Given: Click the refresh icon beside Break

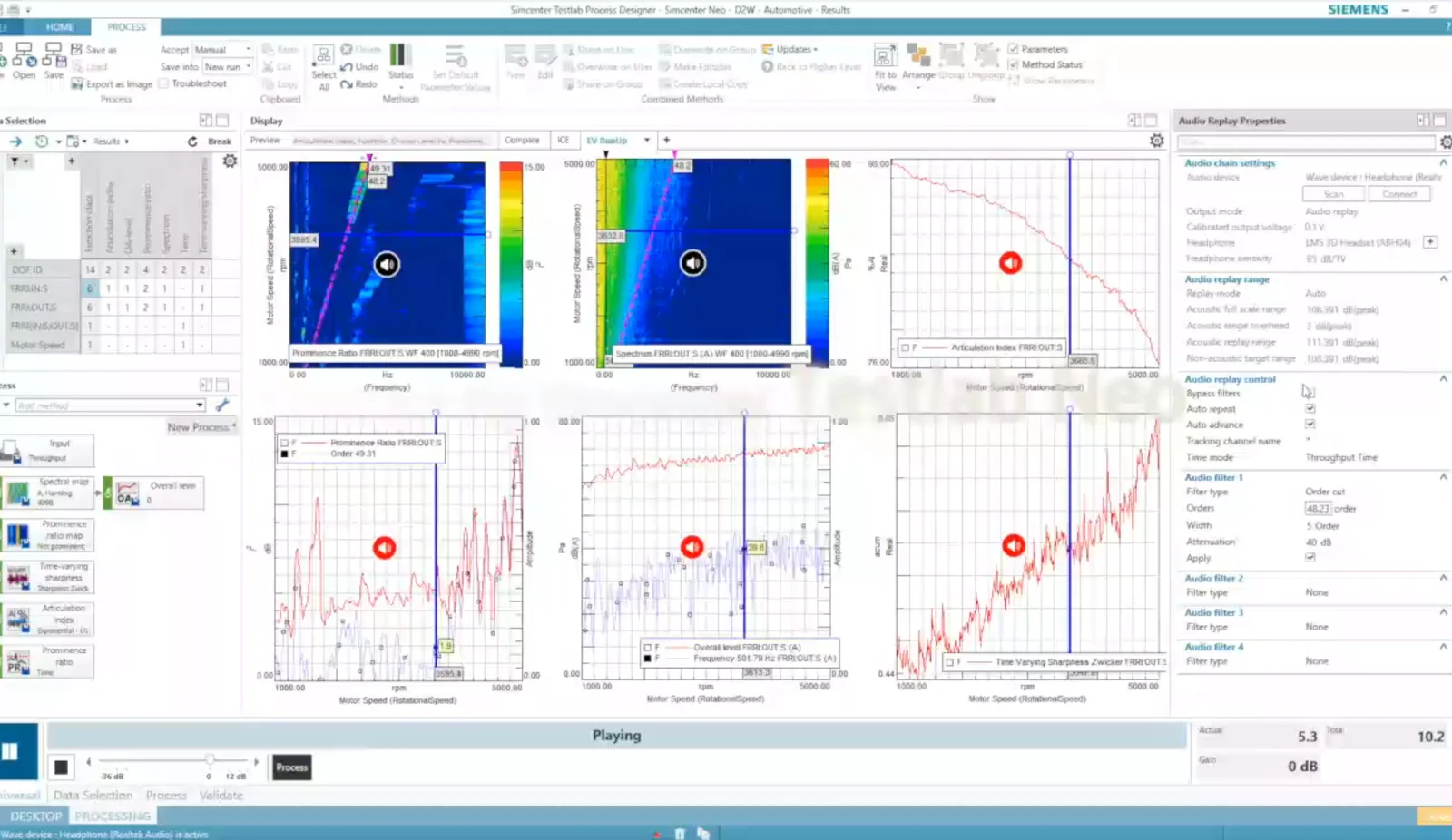Looking at the screenshot, I should (192, 142).
